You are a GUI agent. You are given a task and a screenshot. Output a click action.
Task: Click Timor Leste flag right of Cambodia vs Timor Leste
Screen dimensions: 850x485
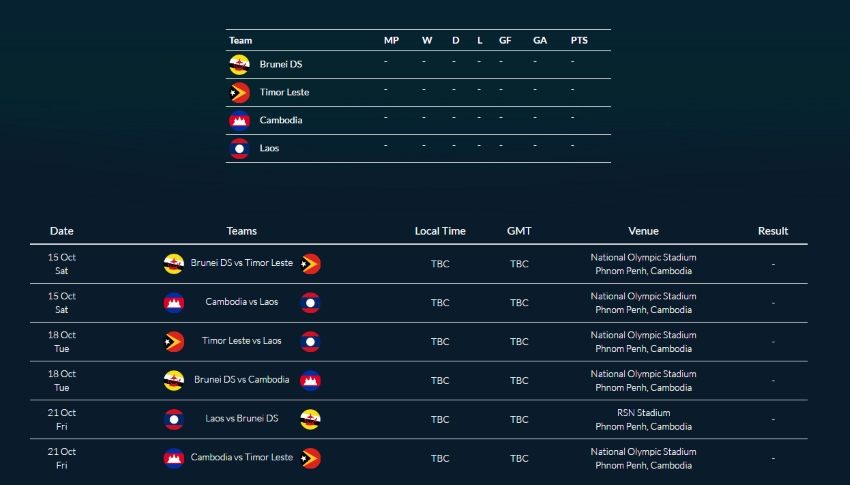[311, 458]
